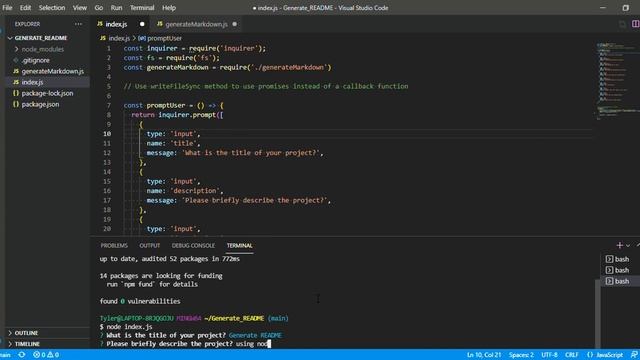Viewport: 640px width, 360px height.
Task: Open the Go menu
Action: coord(99,8)
